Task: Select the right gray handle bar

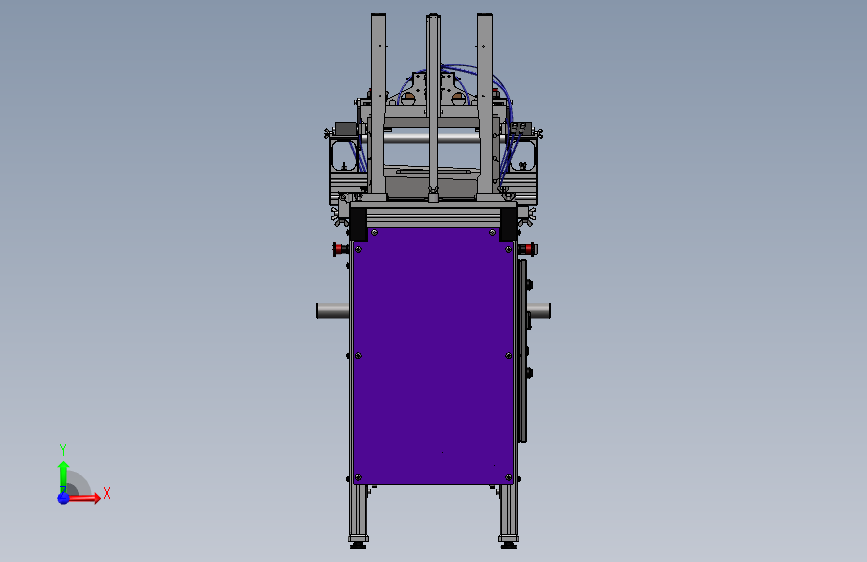Action: point(539,311)
